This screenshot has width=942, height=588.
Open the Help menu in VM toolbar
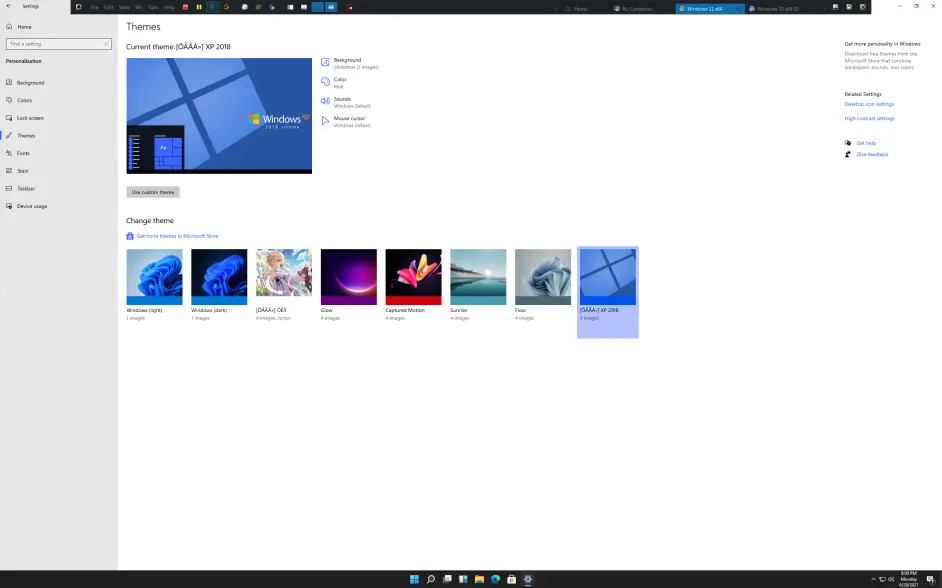tap(169, 7)
